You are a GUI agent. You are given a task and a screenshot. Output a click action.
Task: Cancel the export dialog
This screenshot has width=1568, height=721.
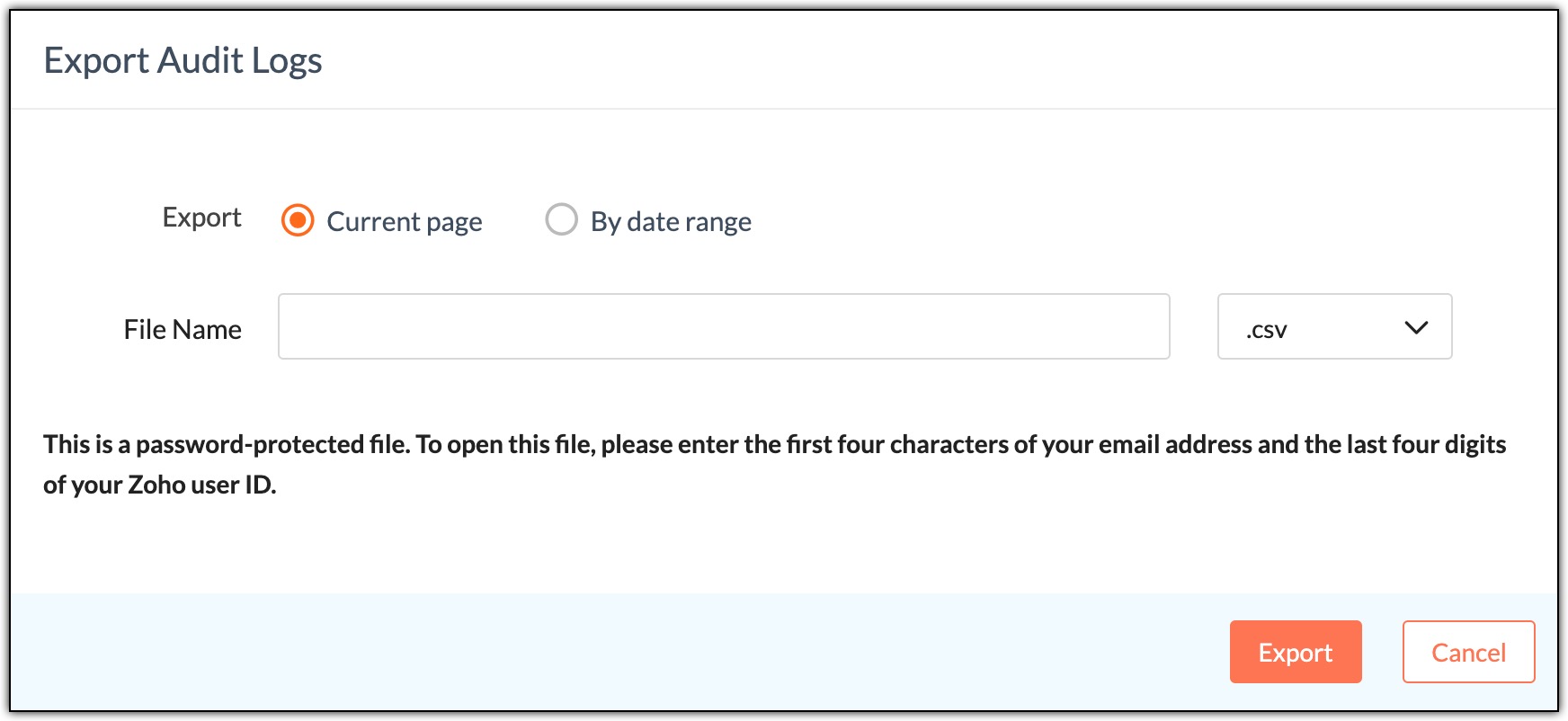(1468, 652)
